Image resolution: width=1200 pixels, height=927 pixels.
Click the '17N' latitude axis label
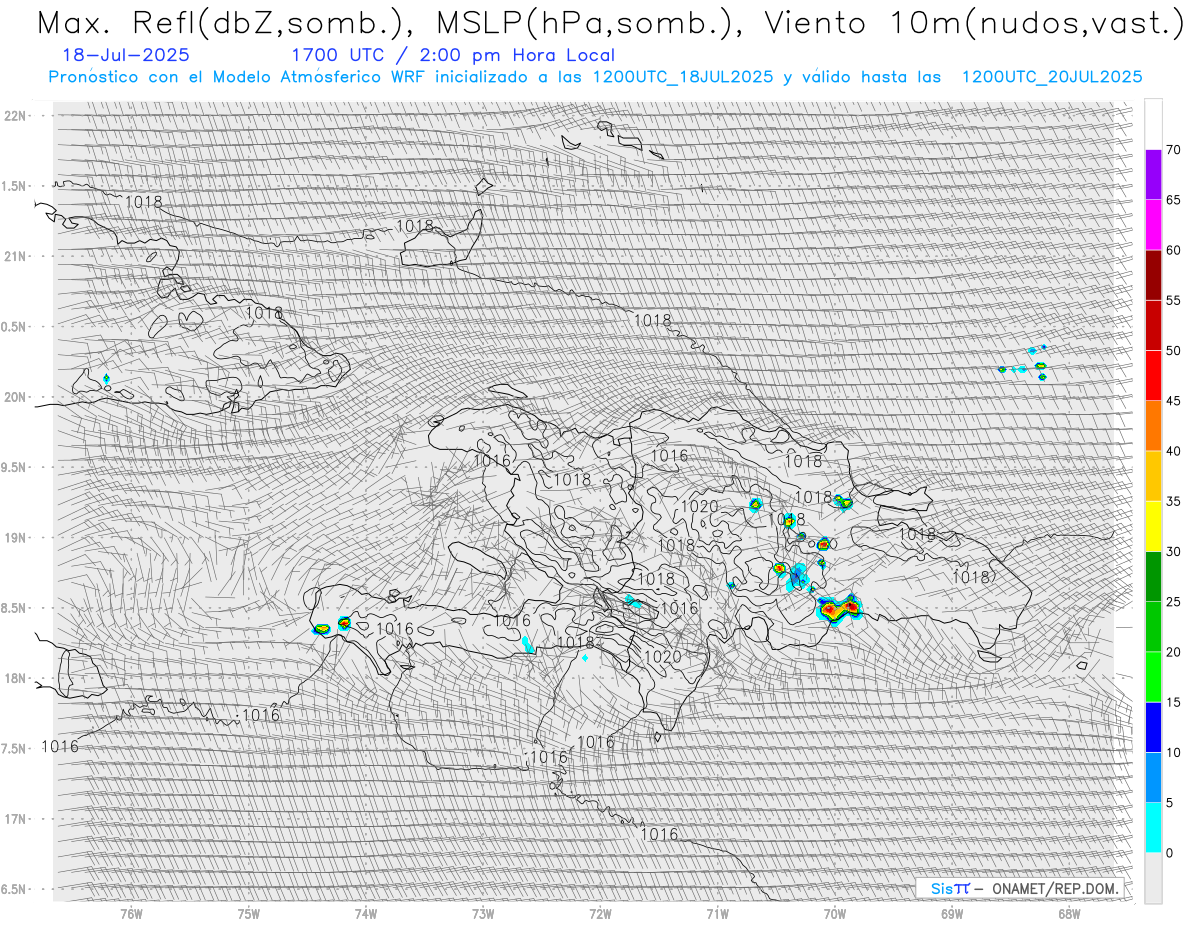coord(16,819)
